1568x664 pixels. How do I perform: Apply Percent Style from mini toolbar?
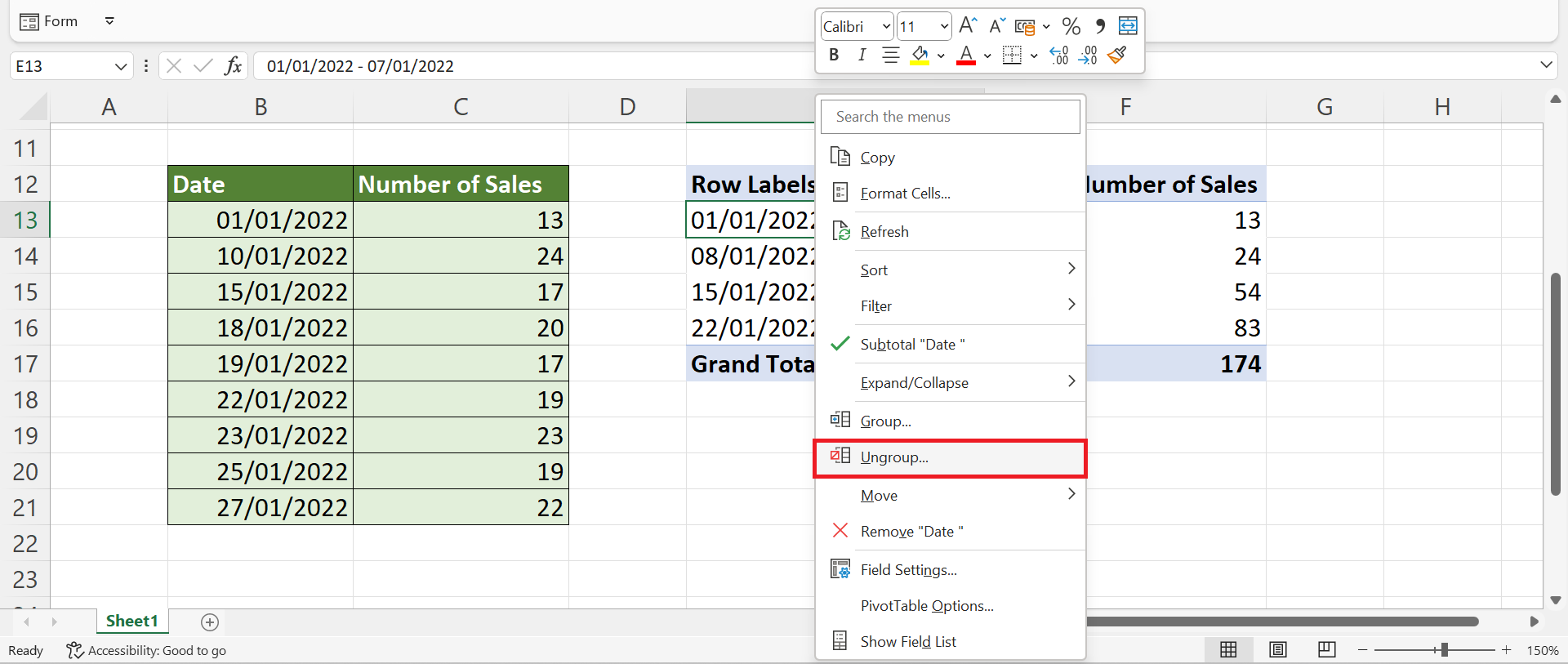click(x=1071, y=26)
